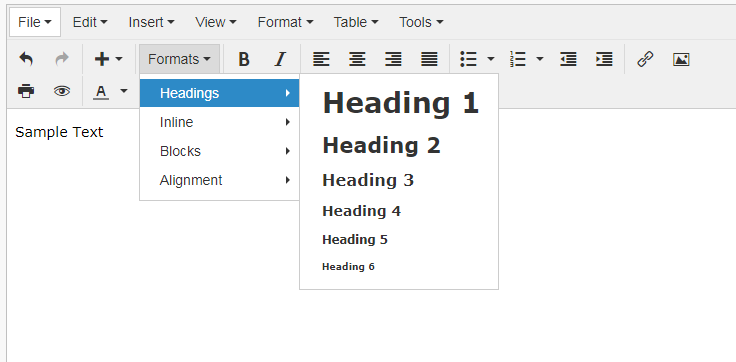Align text left with toolbar icon
The image size is (736, 362).
pyautogui.click(x=321, y=59)
